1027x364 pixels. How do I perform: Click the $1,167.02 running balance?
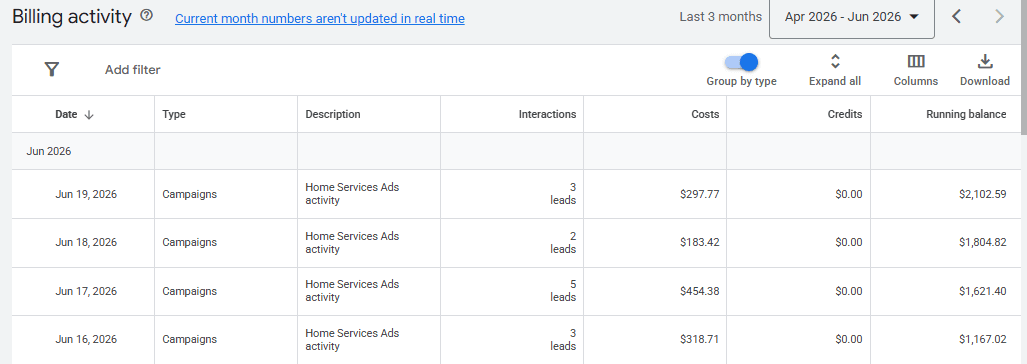tap(982, 340)
